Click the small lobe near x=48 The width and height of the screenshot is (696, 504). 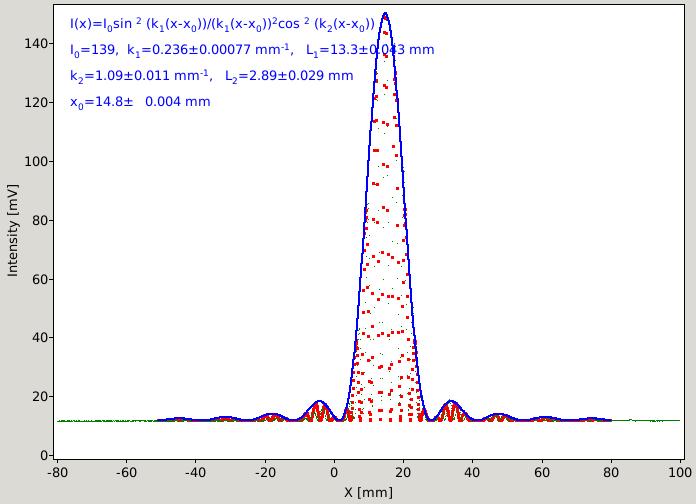pyautogui.click(x=499, y=415)
